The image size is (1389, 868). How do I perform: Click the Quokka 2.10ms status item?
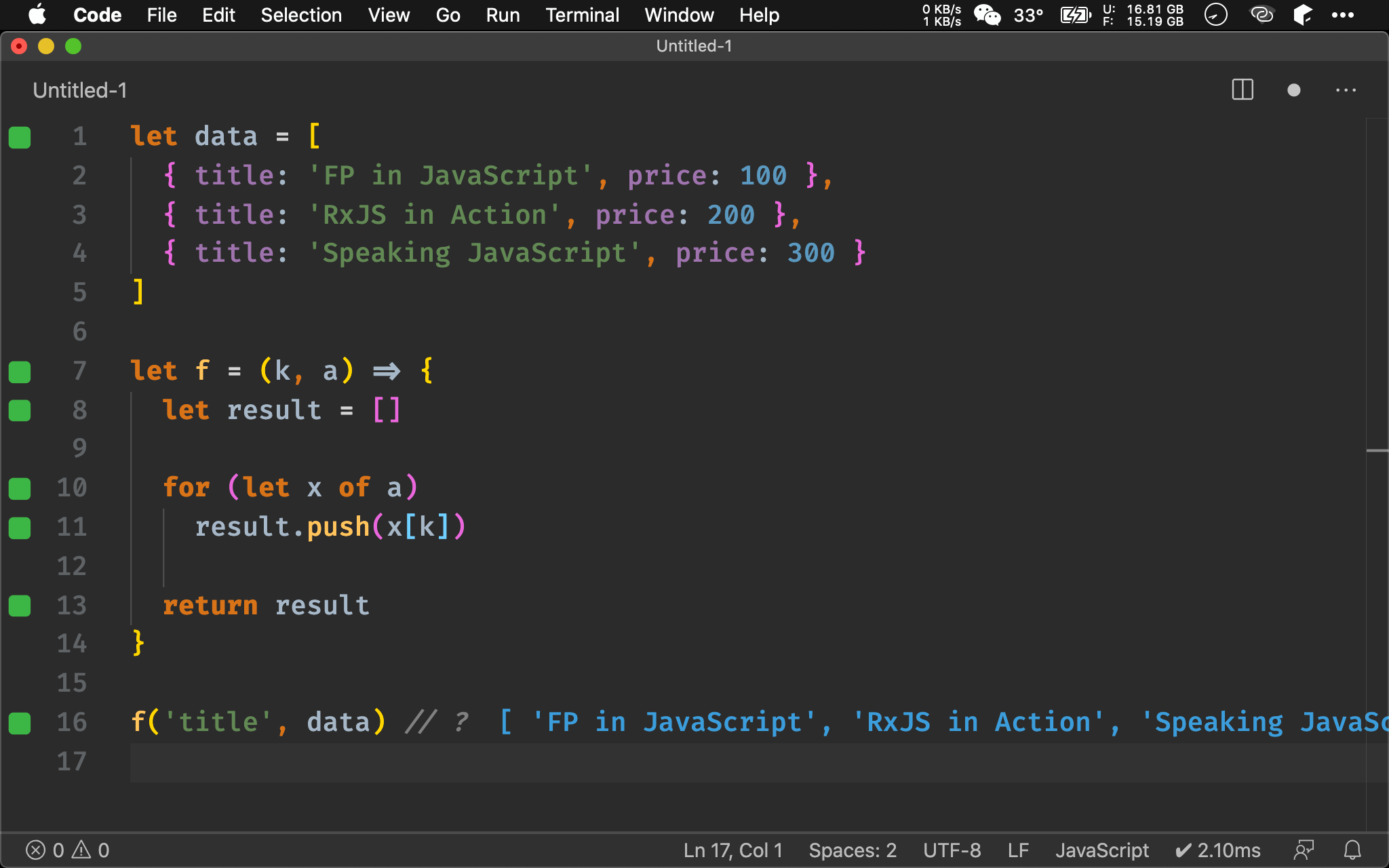tap(1218, 850)
